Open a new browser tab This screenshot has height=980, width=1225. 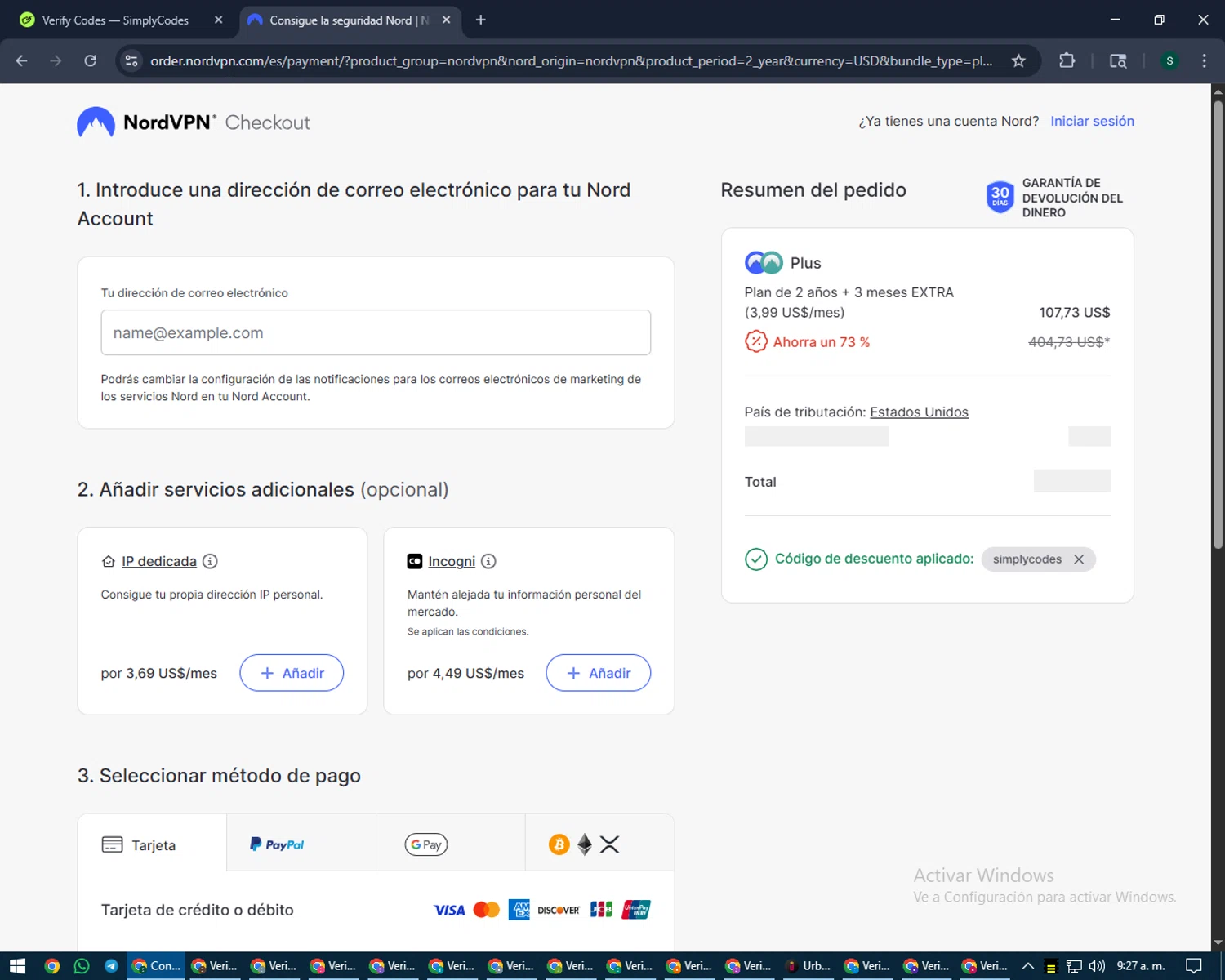coord(480,20)
